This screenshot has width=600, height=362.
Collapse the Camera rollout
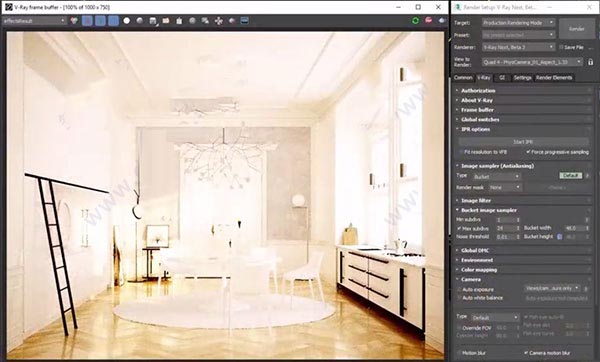(523, 279)
